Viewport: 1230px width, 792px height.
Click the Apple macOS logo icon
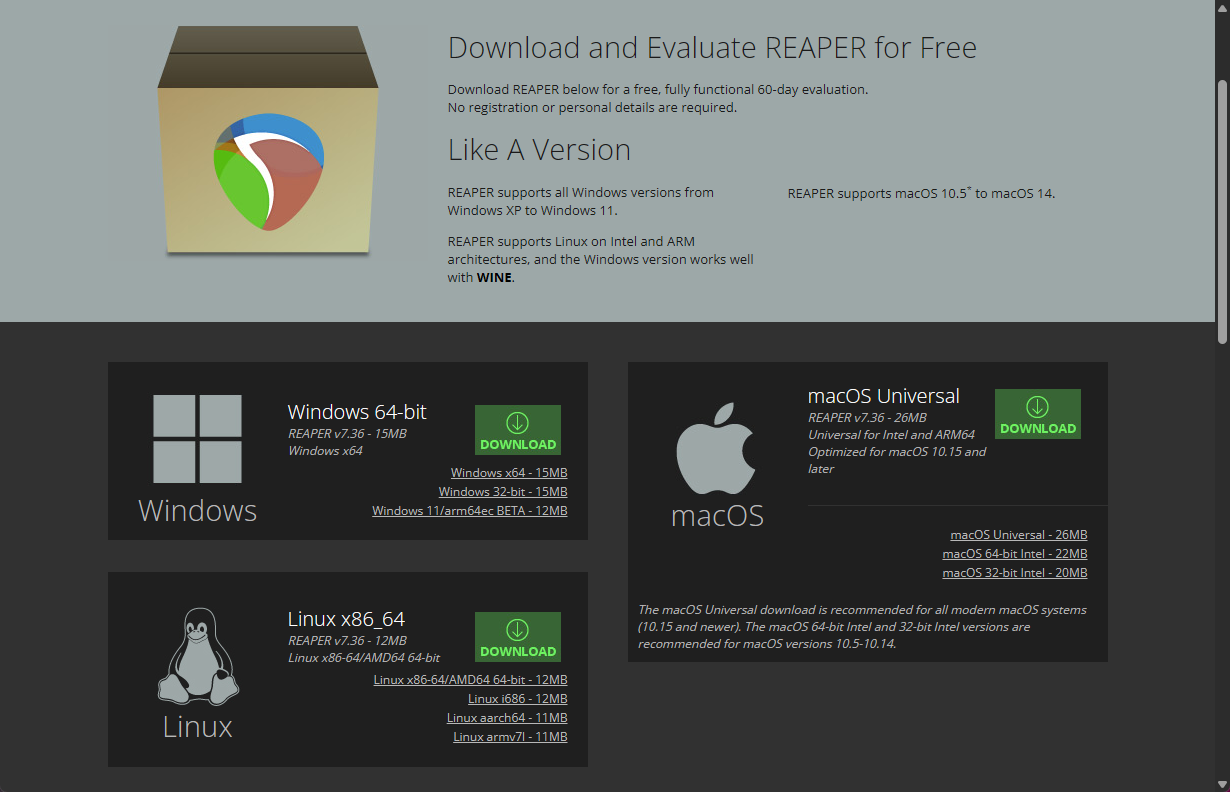click(716, 449)
